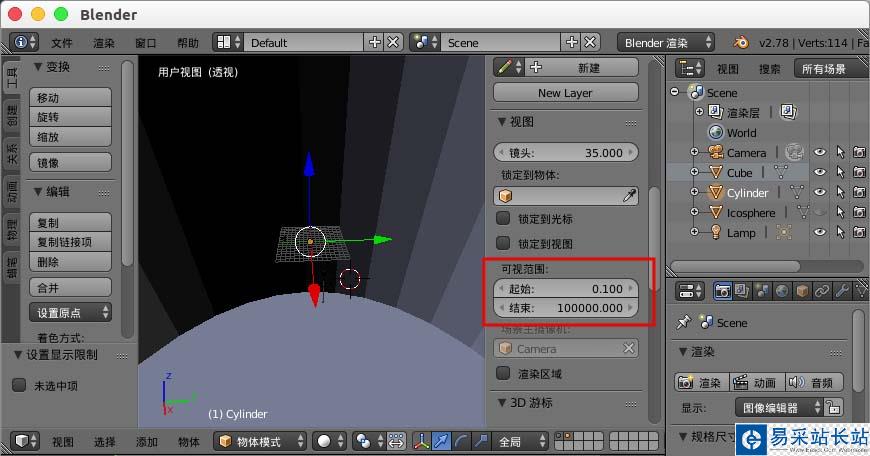Viewport: 870px width, 456px height.
Task: Open the 所有场景 display mode dropdown
Action: click(x=831, y=69)
